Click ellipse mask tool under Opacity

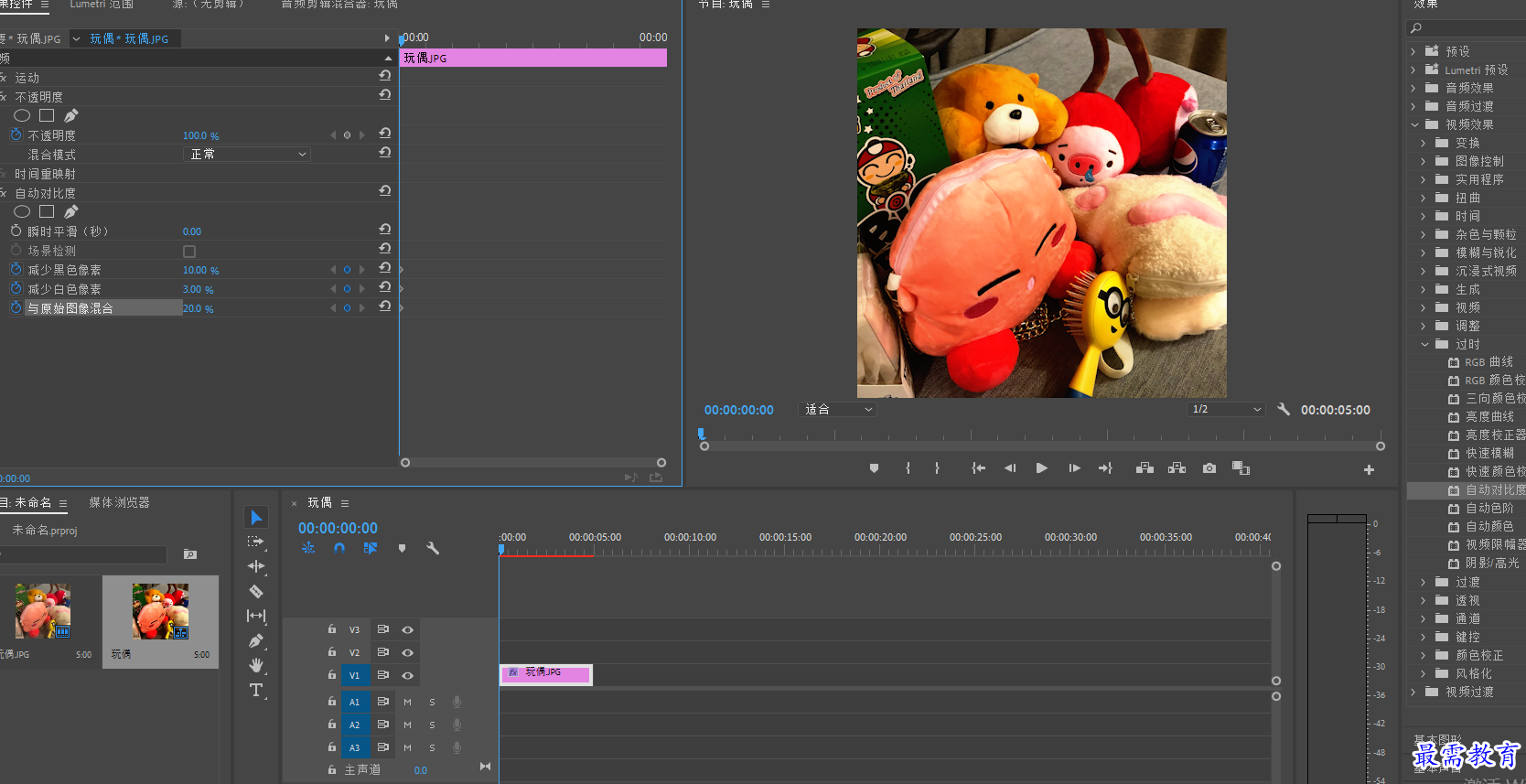click(22, 115)
